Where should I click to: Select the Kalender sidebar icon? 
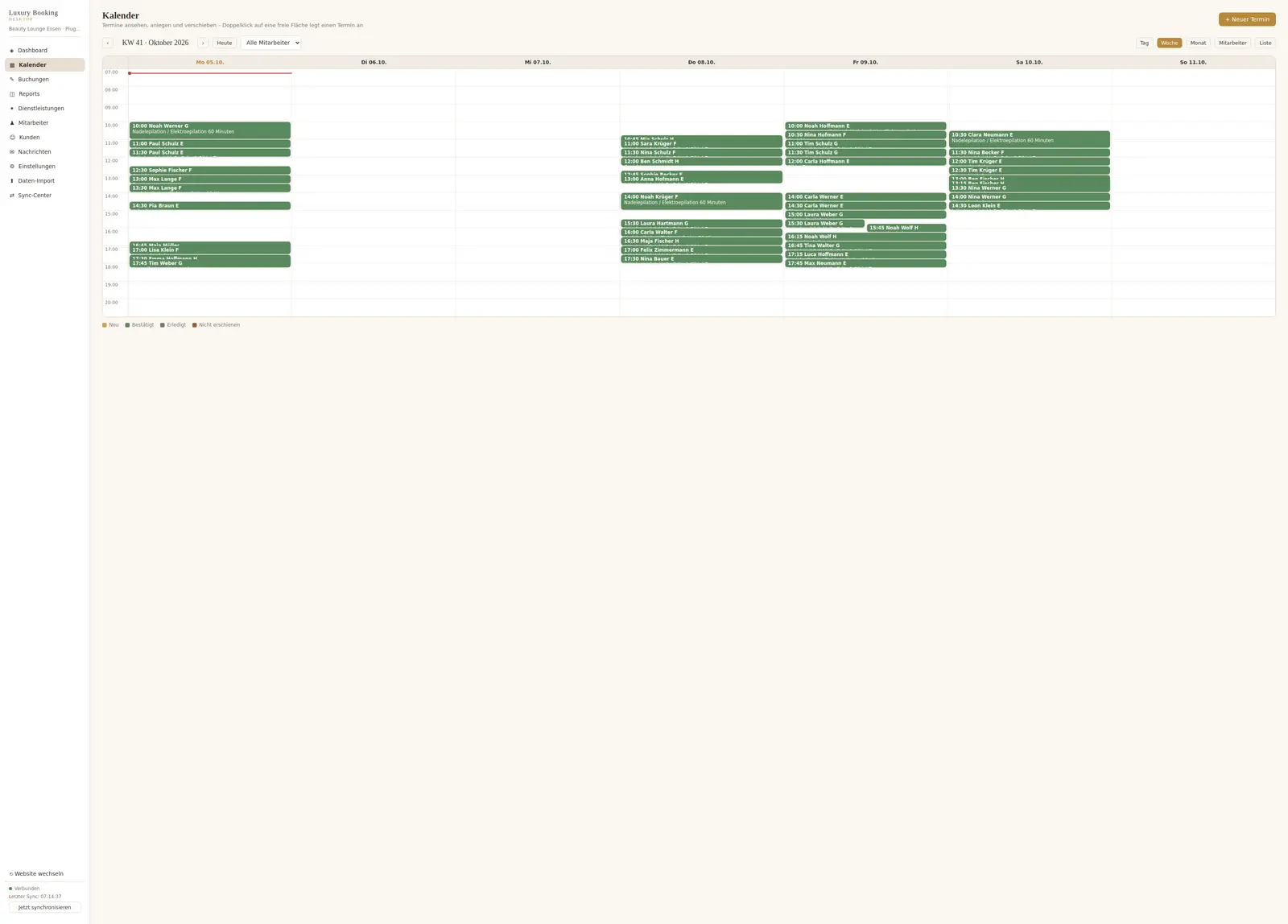pyautogui.click(x=11, y=65)
